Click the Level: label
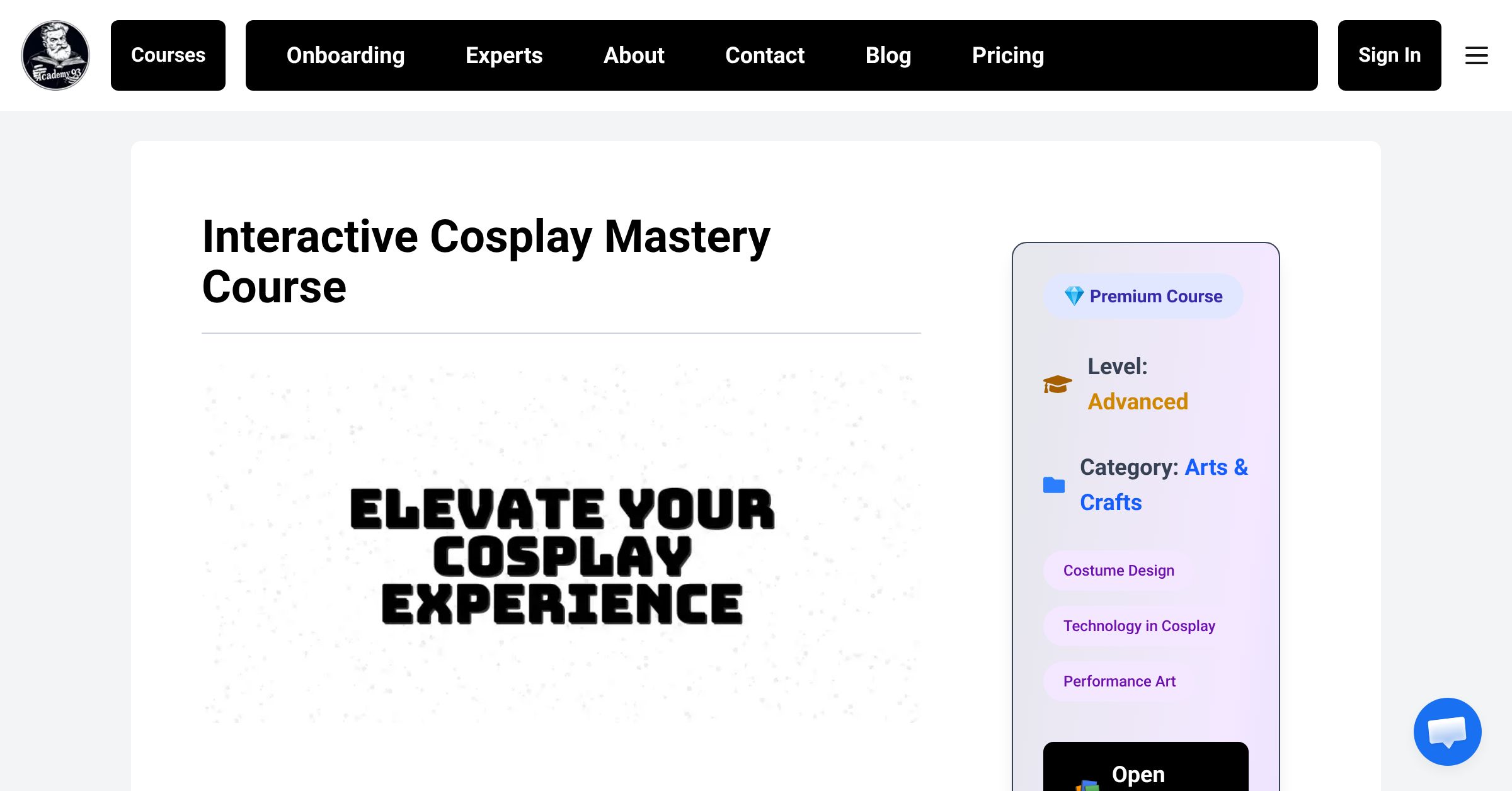 [x=1118, y=367]
